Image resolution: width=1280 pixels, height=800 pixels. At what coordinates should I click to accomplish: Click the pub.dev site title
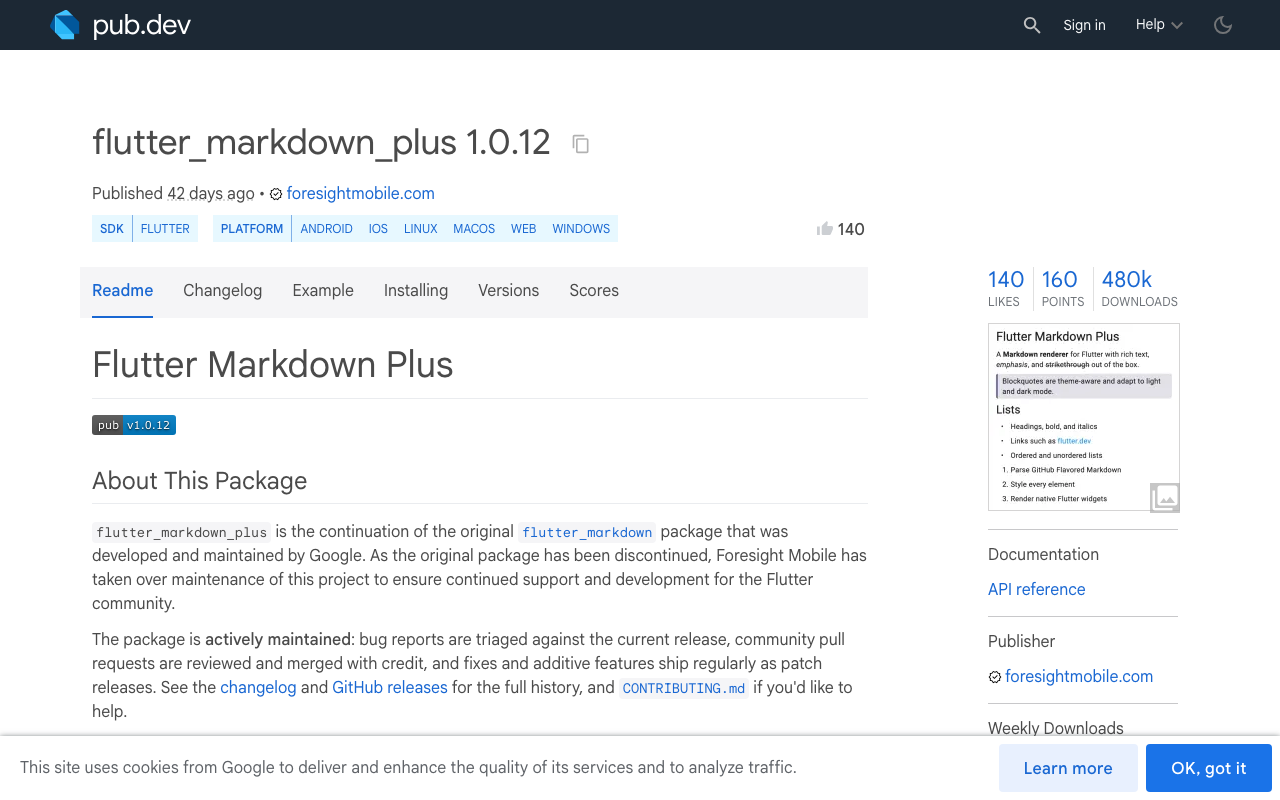(x=142, y=25)
